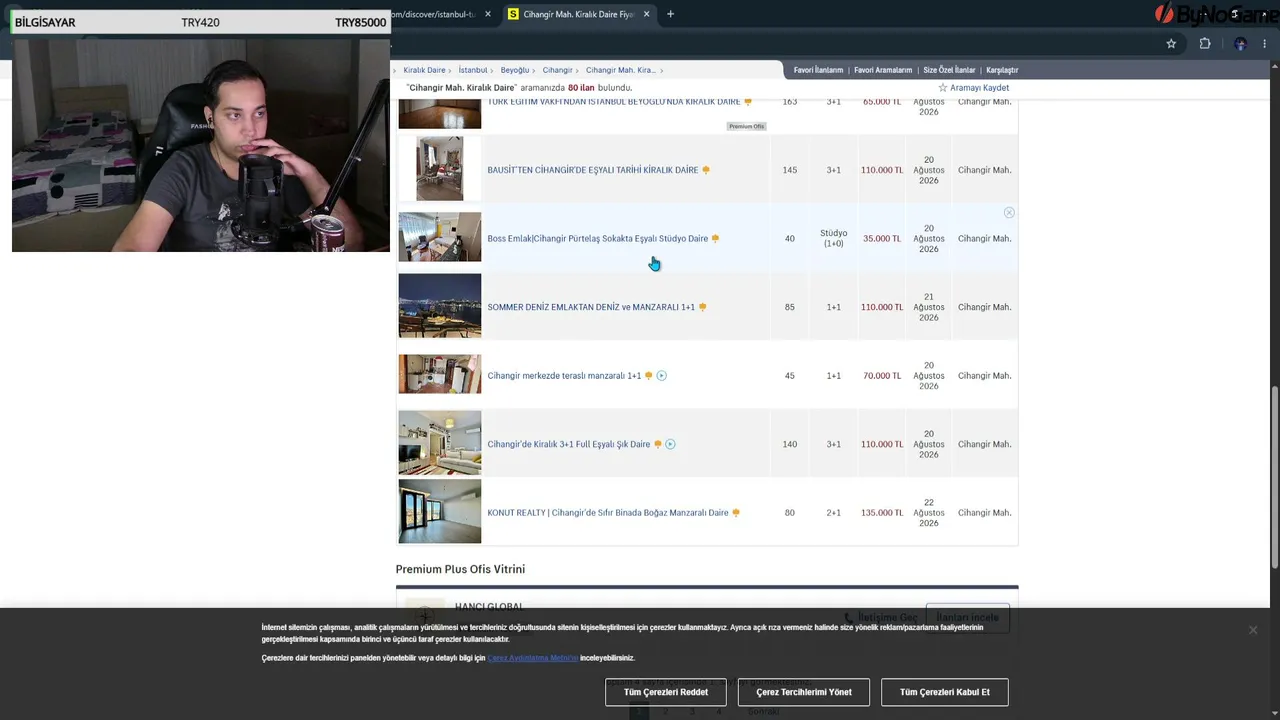Viewport: 1280px width, 720px height.
Task: Dismiss the cookie banner with the X
Action: [x=1252, y=630]
